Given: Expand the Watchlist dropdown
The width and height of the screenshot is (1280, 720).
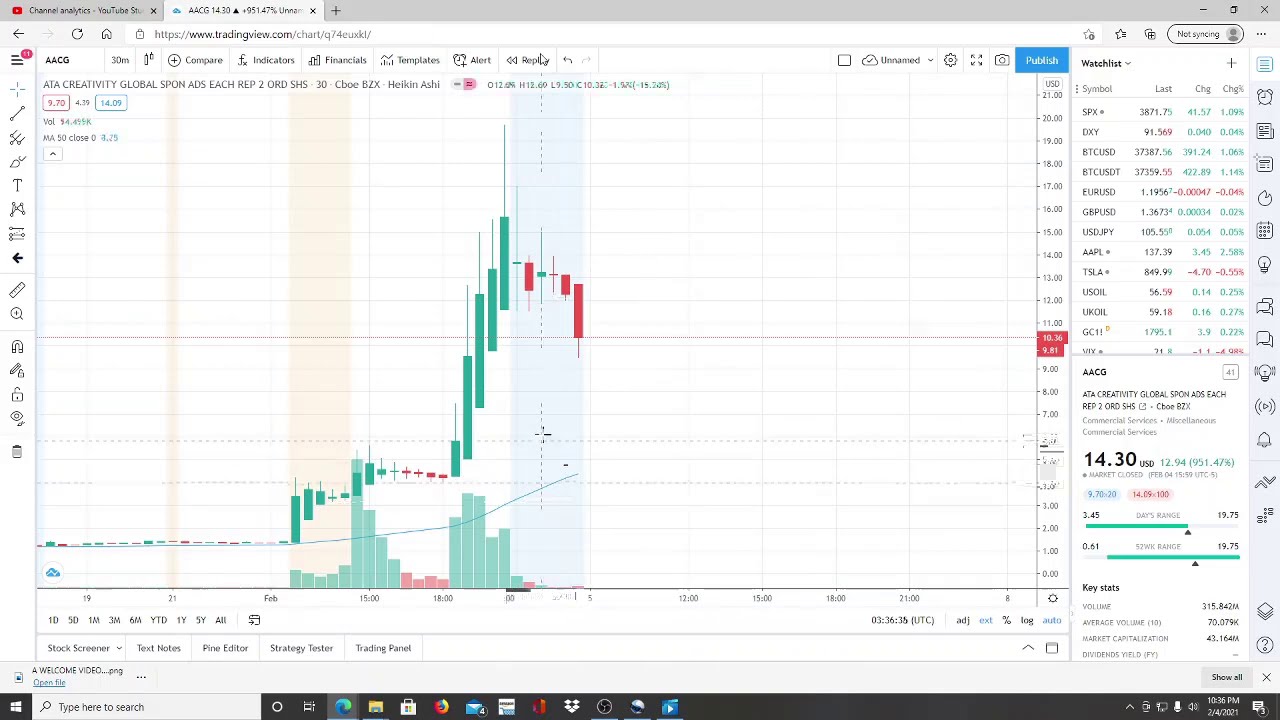Looking at the screenshot, I should [1106, 63].
